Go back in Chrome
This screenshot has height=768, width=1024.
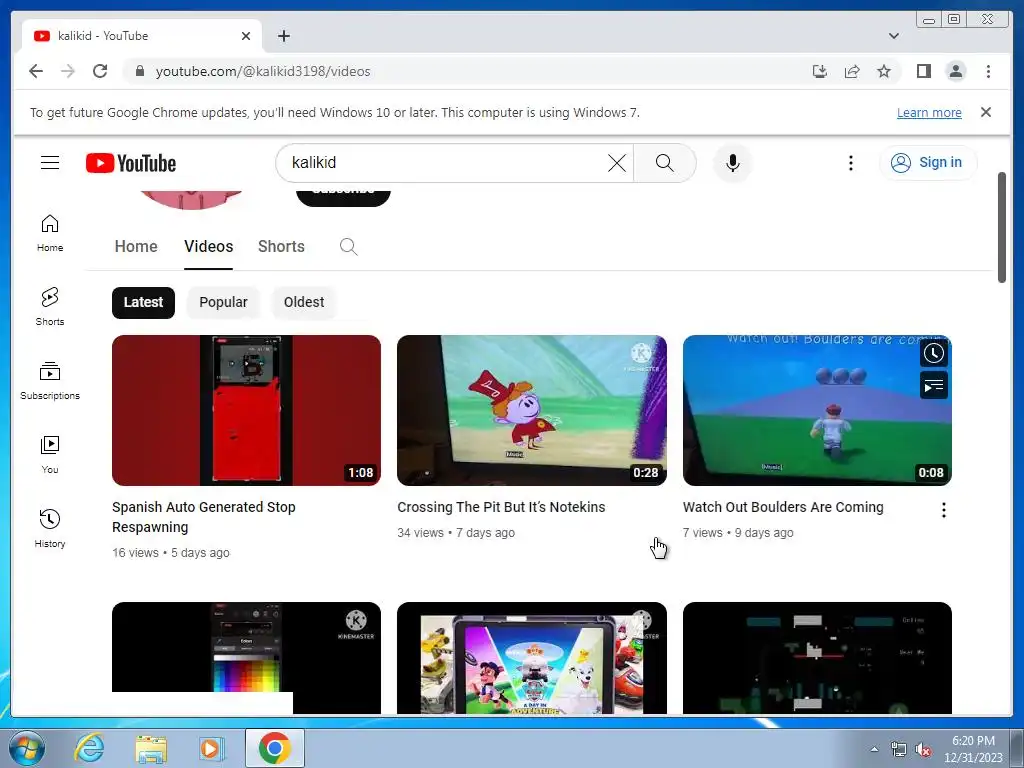(x=36, y=71)
